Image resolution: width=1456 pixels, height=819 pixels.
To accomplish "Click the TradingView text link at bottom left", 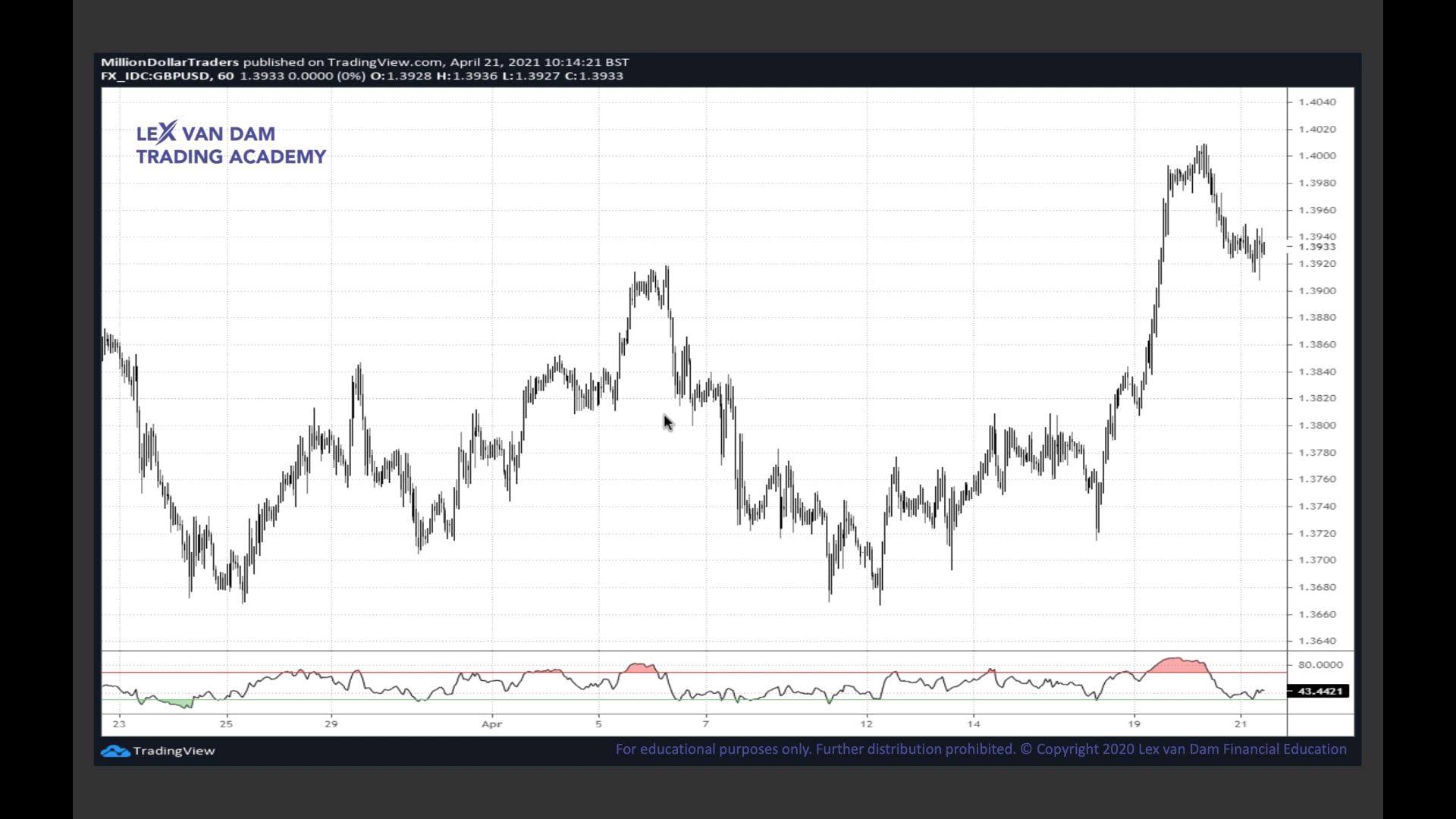I will 174,751.
